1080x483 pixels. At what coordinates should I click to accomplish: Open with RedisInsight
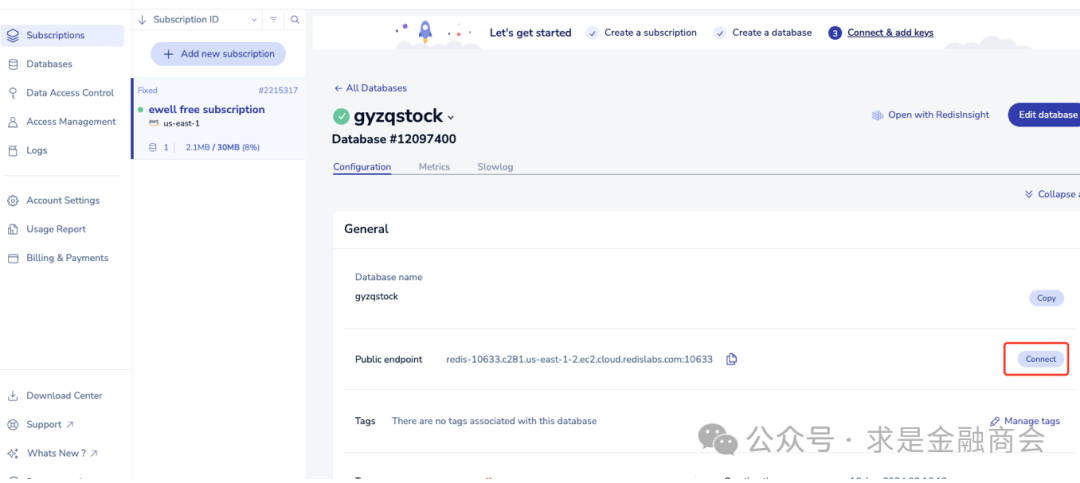(931, 115)
